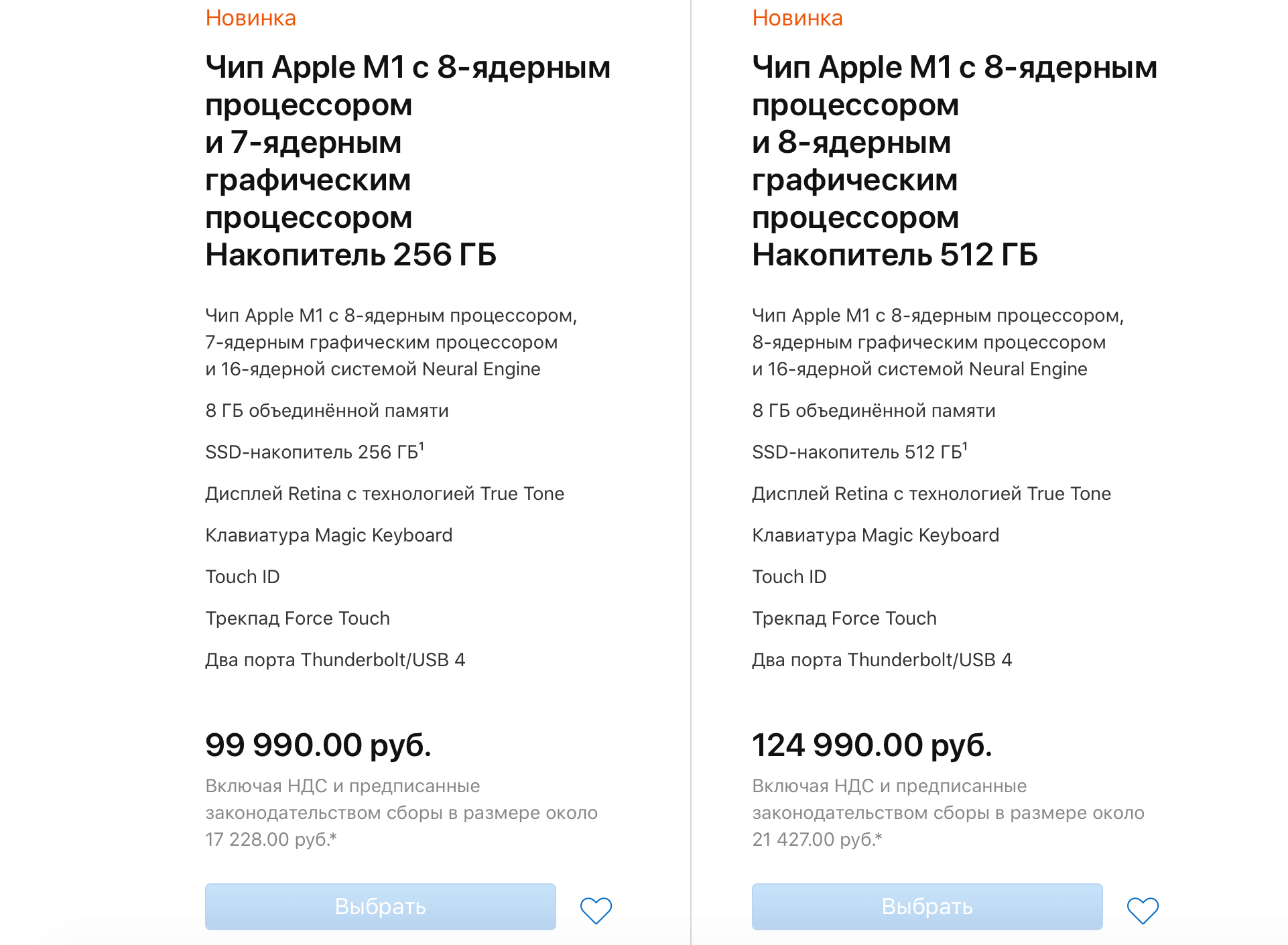This screenshot has height=945, width=1288.
Task: Click the 124 990.00 руб. price
Action: point(872,745)
